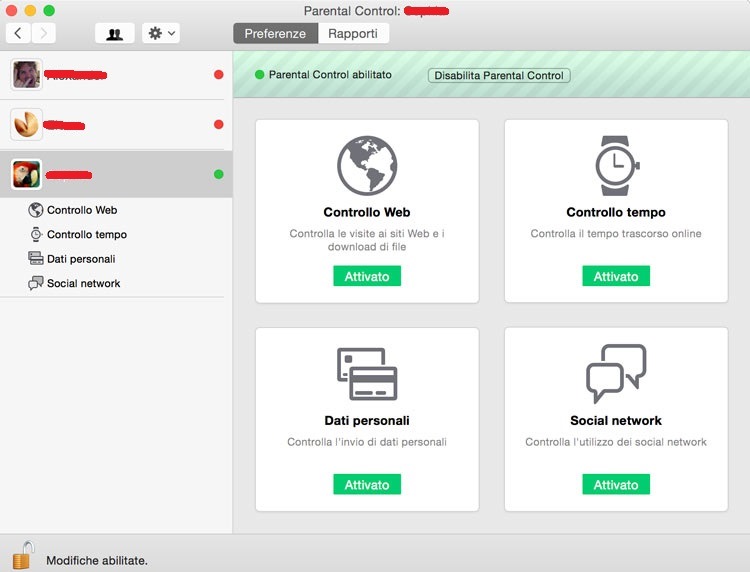Click the Dati personali card title
This screenshot has height=572, width=750.
pyautogui.click(x=367, y=420)
